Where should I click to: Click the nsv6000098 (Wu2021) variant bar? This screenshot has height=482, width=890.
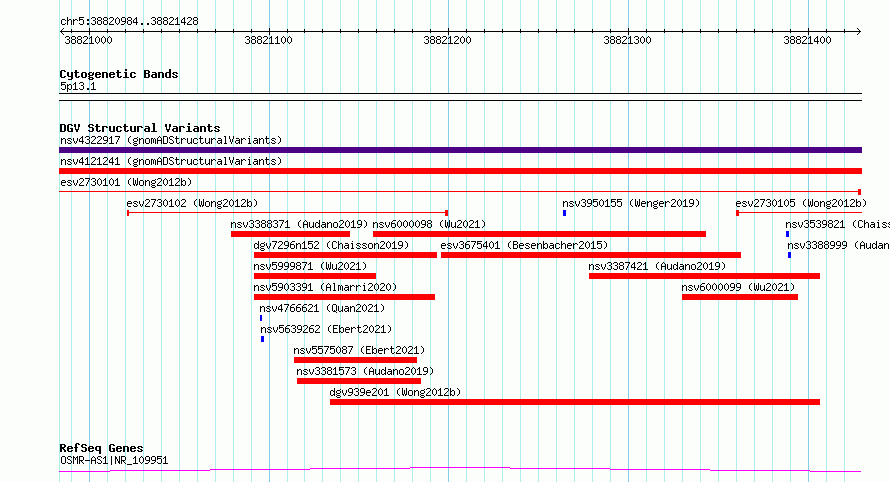539,234
